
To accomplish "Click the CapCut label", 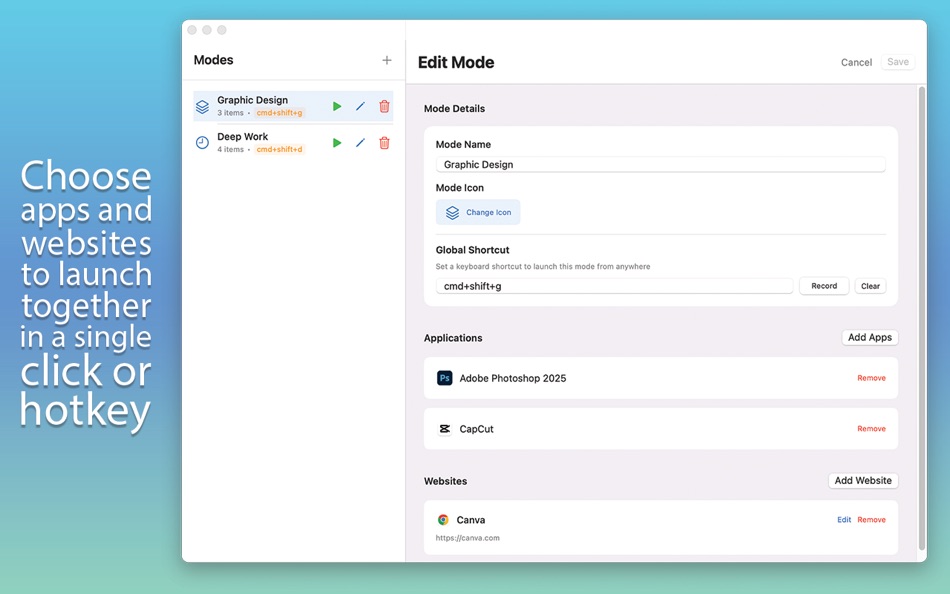I will 476,429.
